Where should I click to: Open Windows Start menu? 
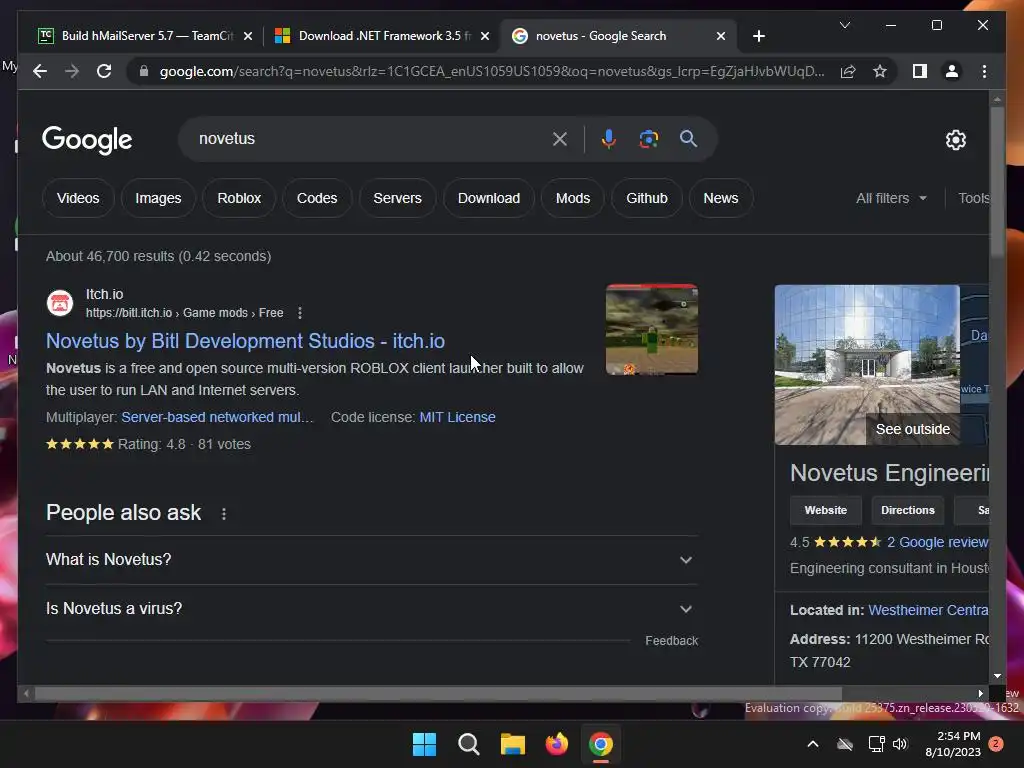coord(424,744)
